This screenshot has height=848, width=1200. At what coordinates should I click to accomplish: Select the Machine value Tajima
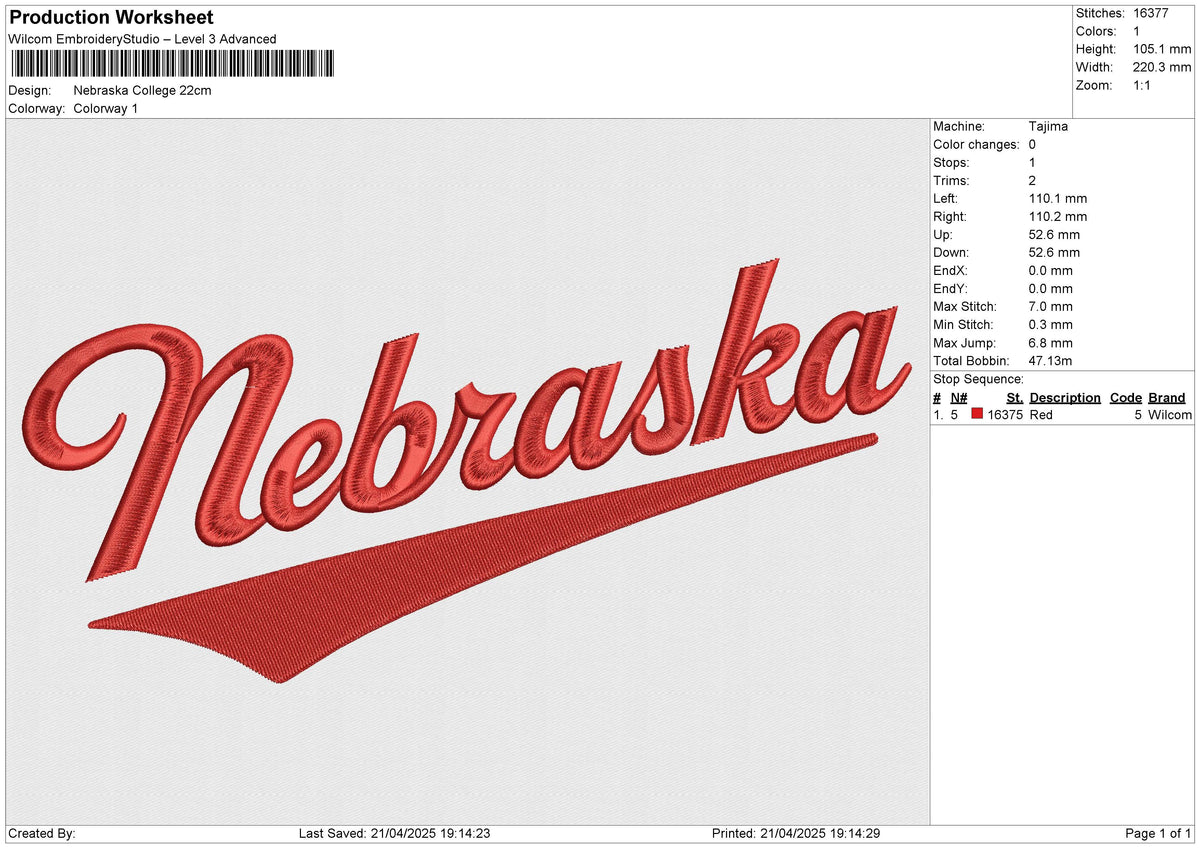[x=1050, y=126]
